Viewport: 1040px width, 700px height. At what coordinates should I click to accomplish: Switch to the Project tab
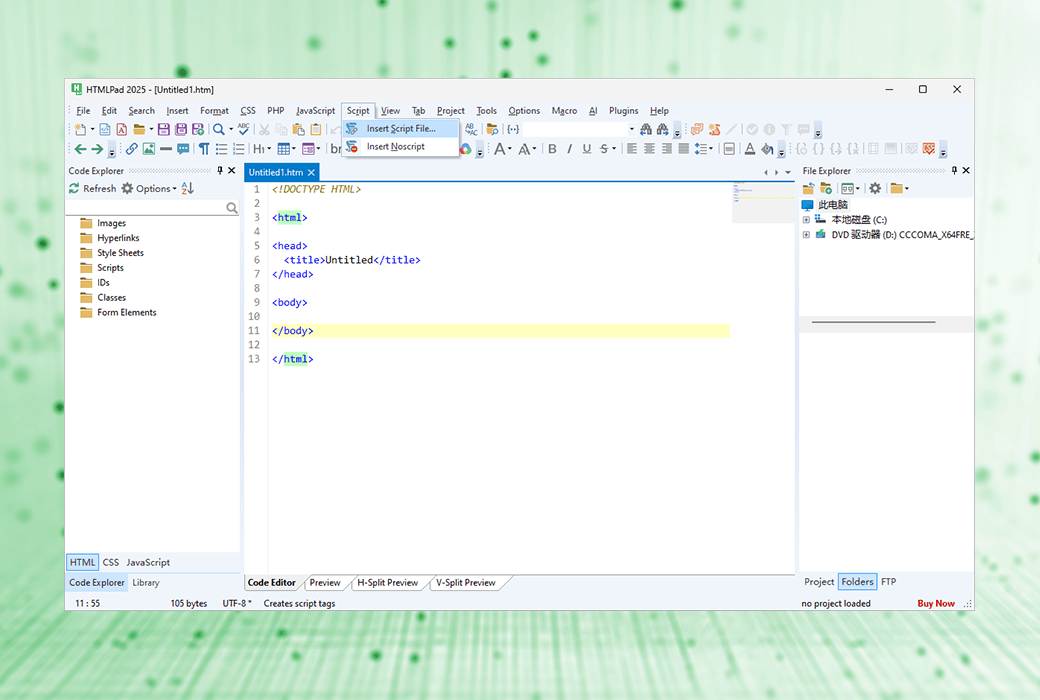(819, 582)
